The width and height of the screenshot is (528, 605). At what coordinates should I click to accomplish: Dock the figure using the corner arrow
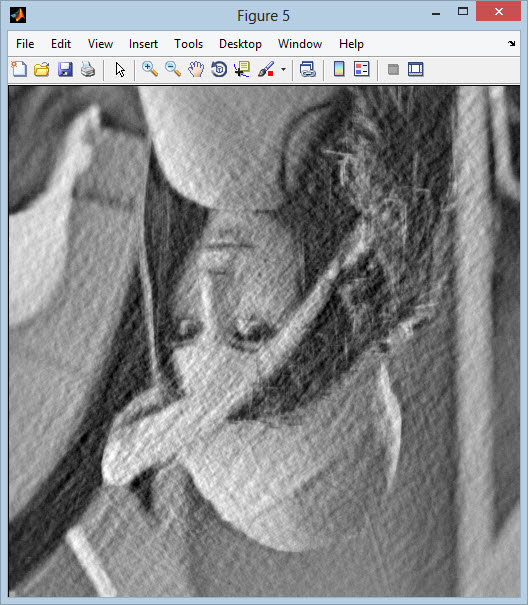[x=512, y=44]
